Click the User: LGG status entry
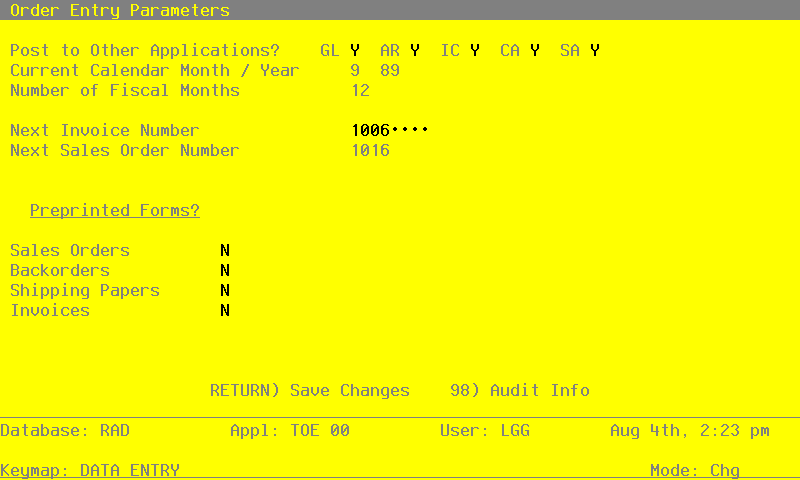800x480 pixels. [x=485, y=431]
